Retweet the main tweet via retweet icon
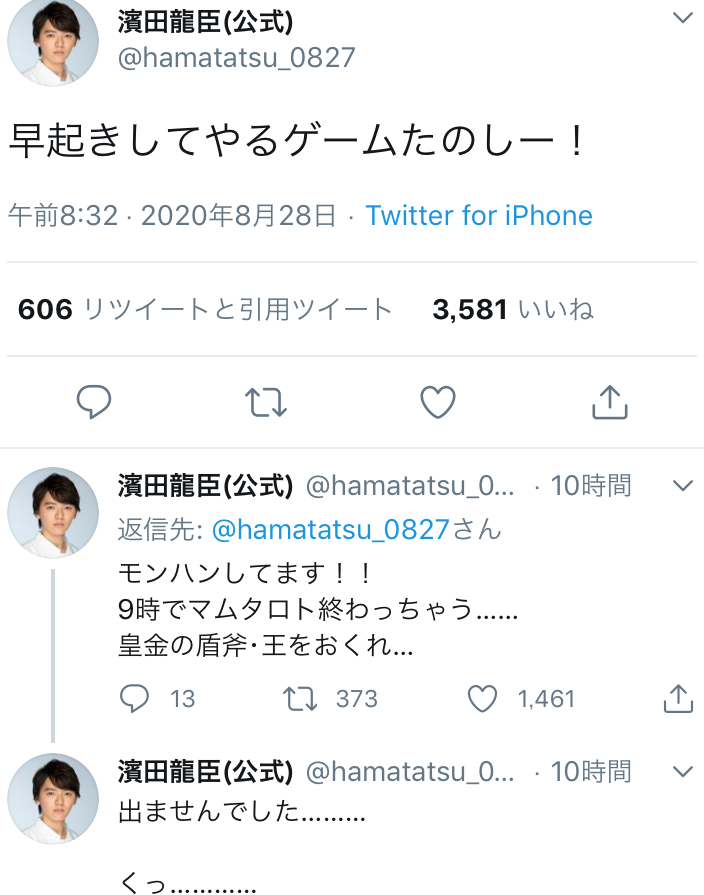This screenshot has width=704, height=895. [265, 402]
